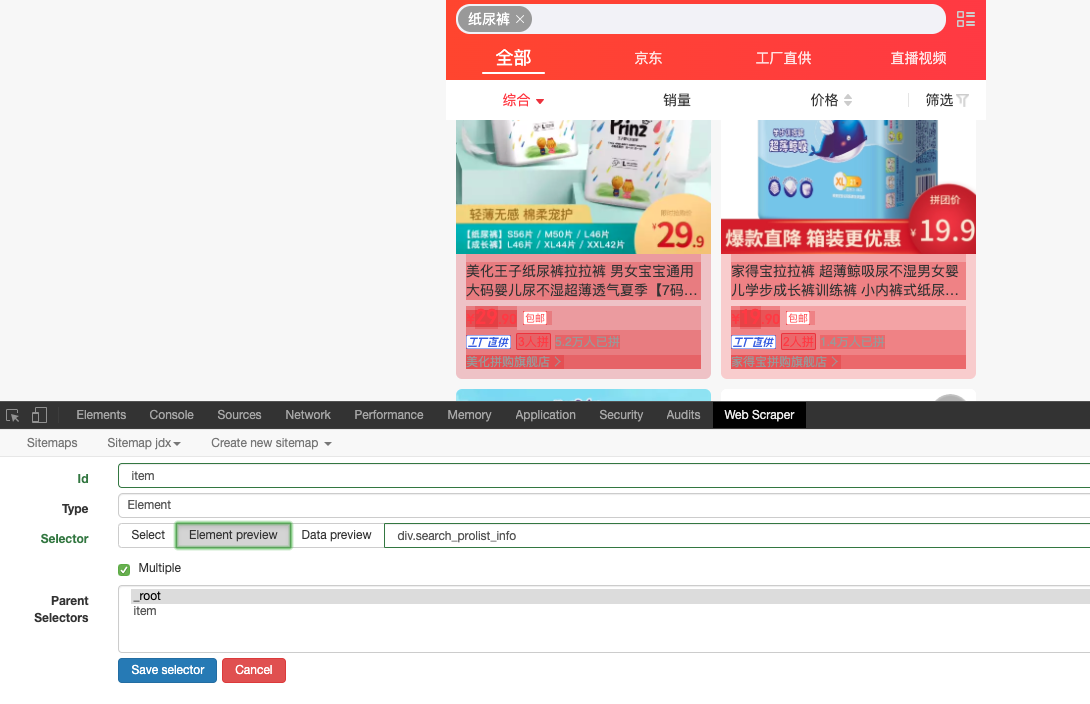1090x704 pixels.
Task: Sort results by 销量
Action: click(x=676, y=100)
